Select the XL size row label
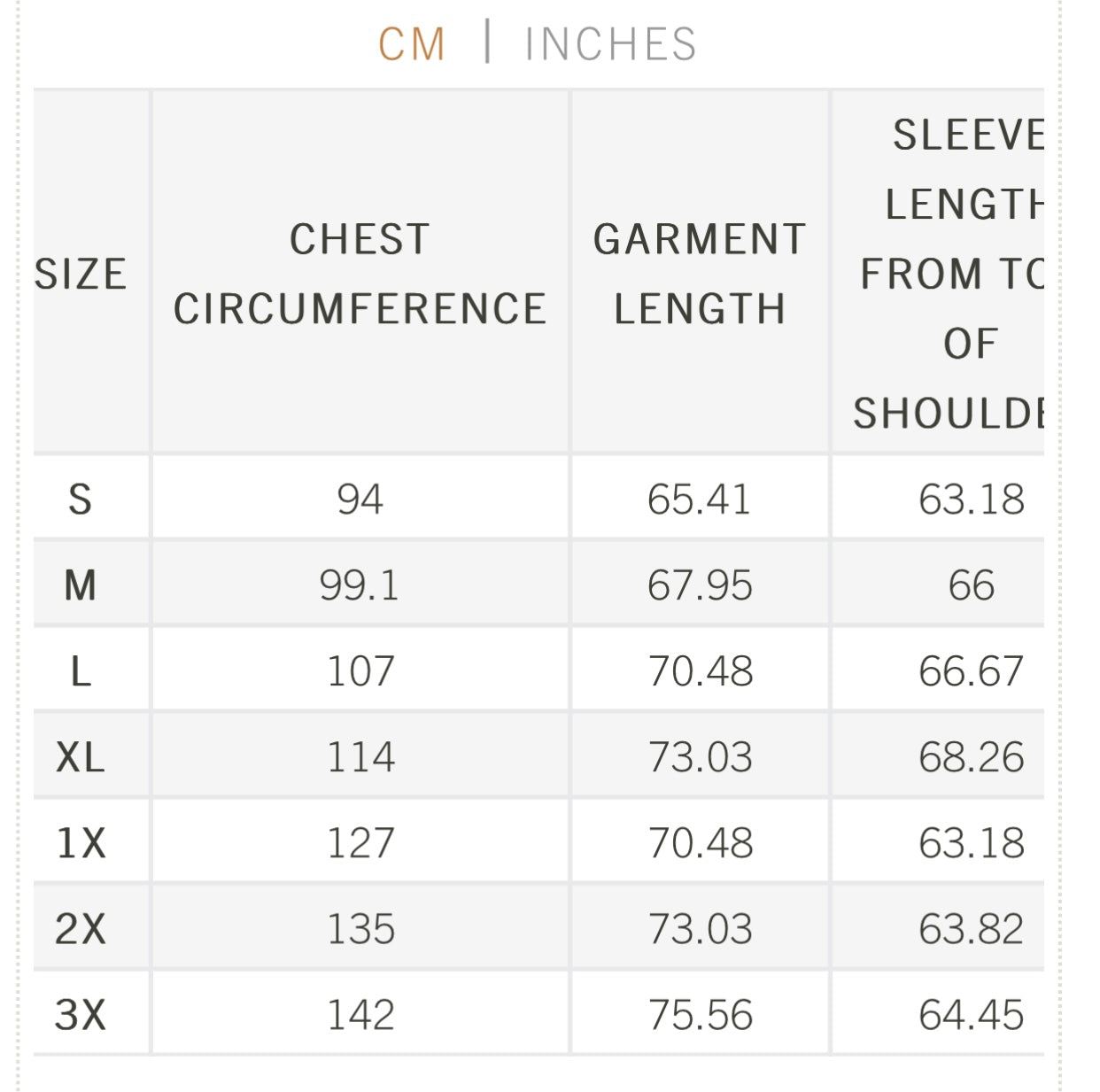The height and width of the screenshot is (1092, 1100). [81, 756]
